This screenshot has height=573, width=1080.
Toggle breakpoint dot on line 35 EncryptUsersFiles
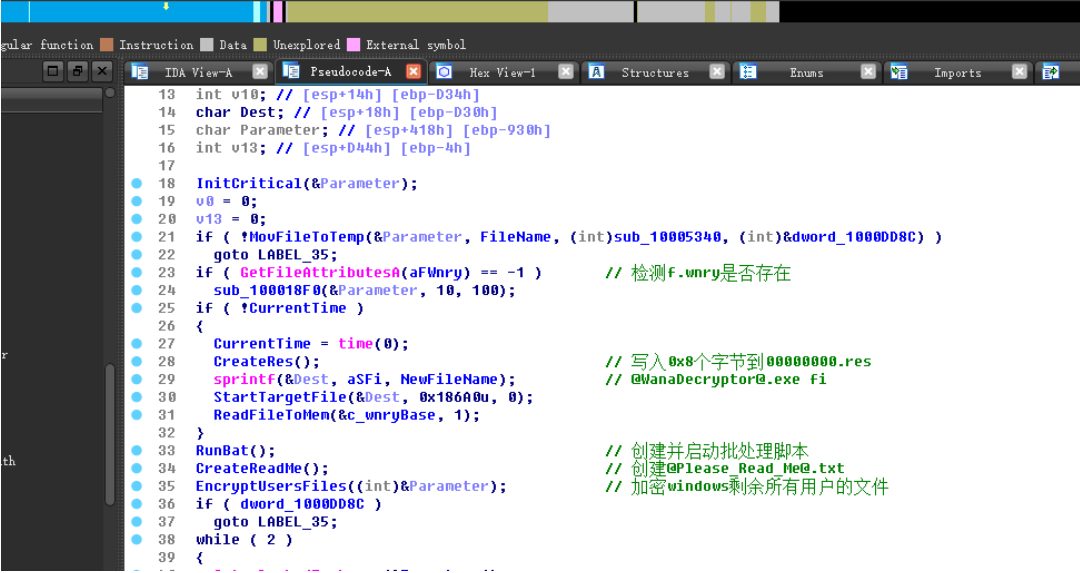(136, 486)
